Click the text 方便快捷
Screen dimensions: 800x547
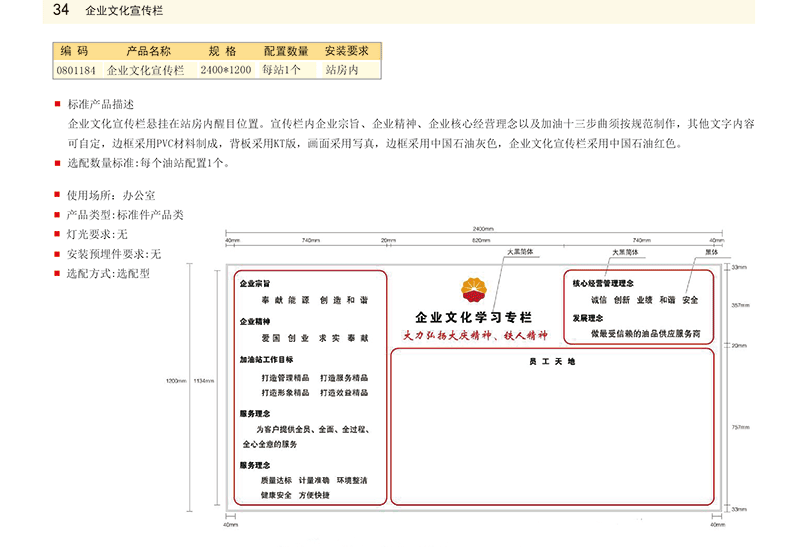[x=314, y=495]
